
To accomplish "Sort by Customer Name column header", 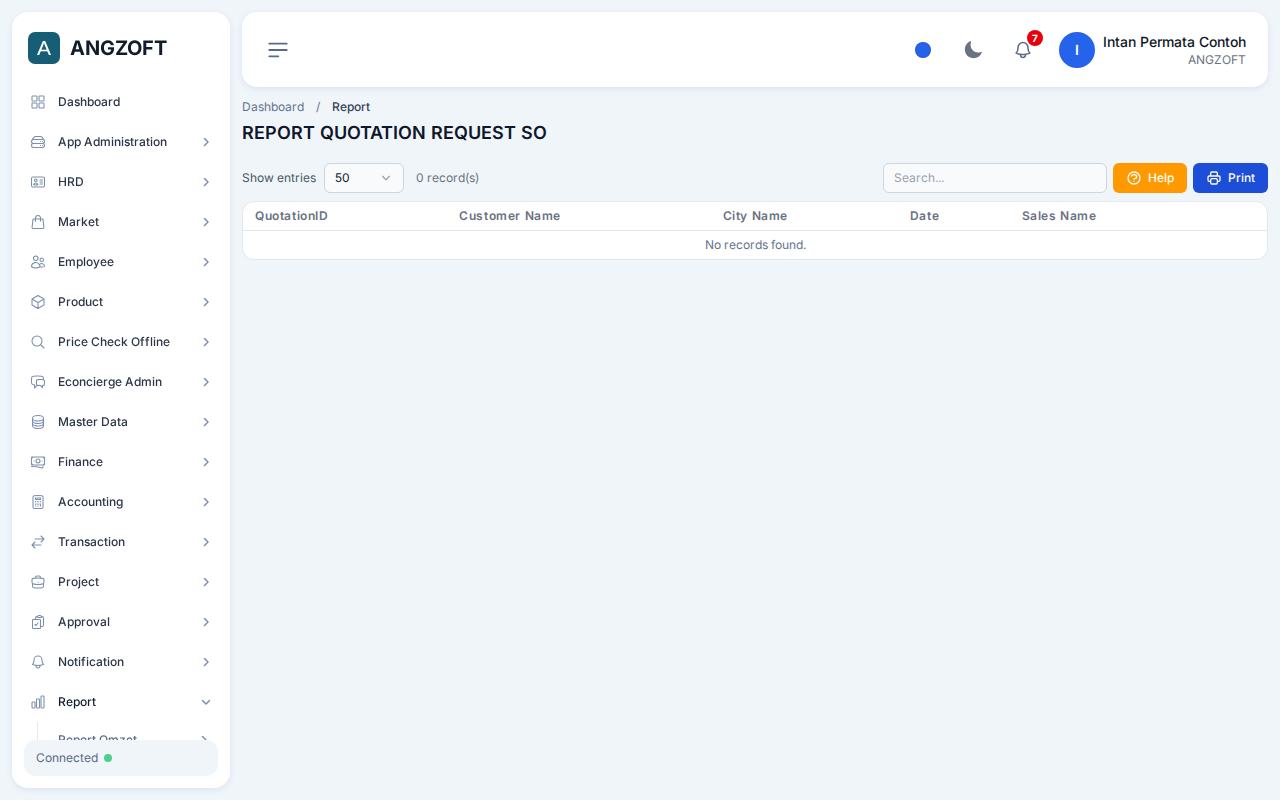I will [509, 216].
